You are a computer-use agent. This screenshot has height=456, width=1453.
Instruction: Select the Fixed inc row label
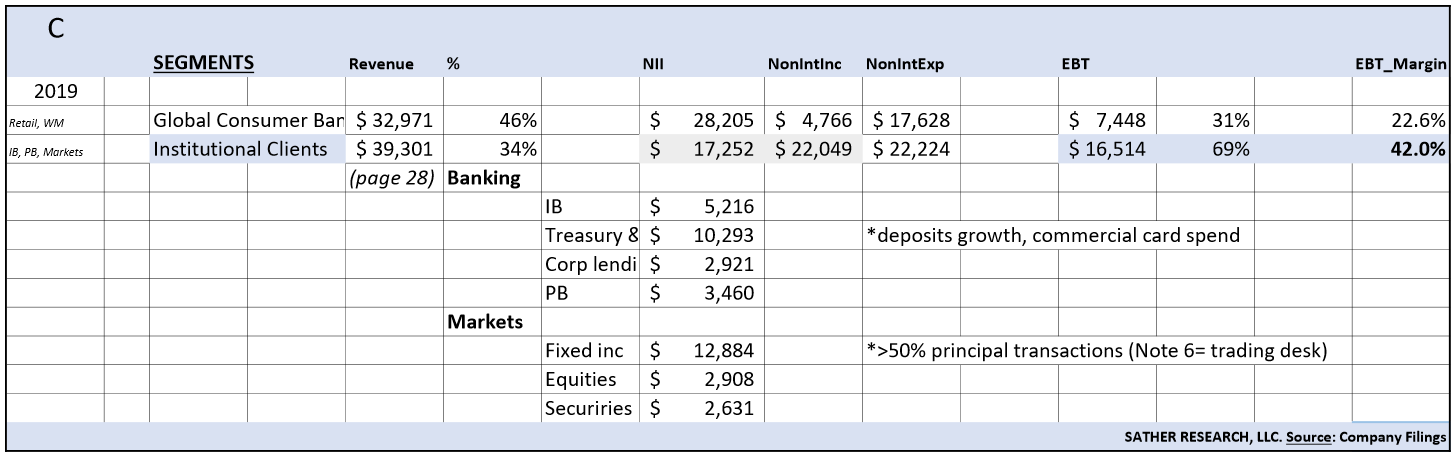(x=584, y=351)
